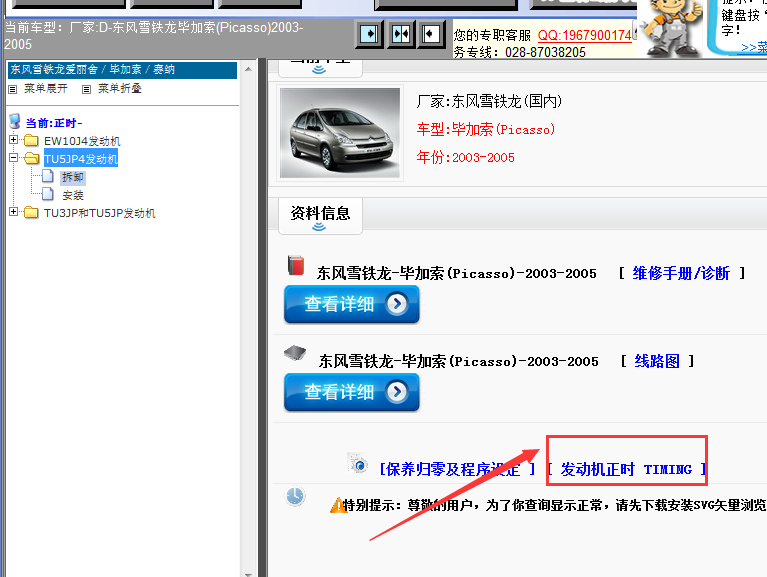
Task: Click the open TU5JP4发动机 folder icon
Action: [x=31, y=158]
